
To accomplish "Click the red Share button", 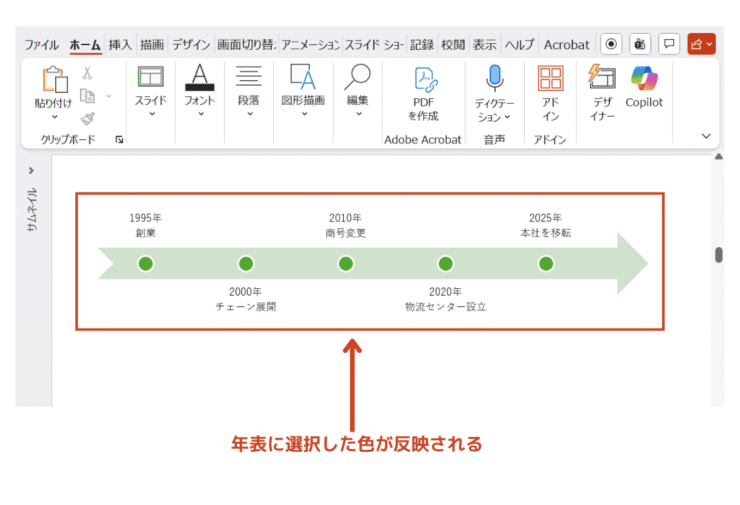I will (701, 44).
